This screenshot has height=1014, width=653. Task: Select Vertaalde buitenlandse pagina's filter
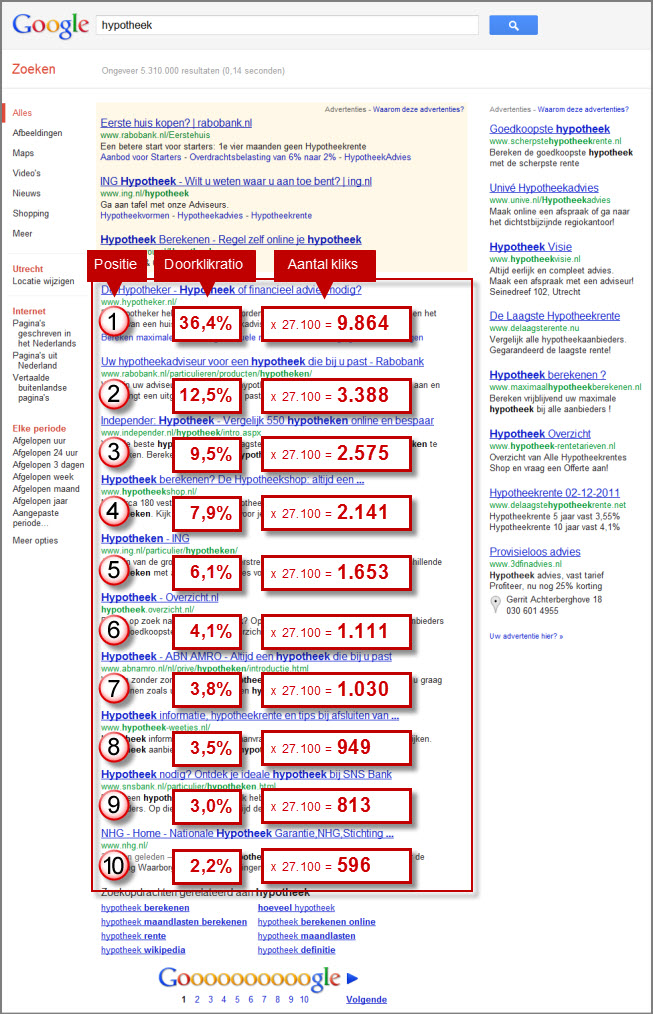point(39,387)
